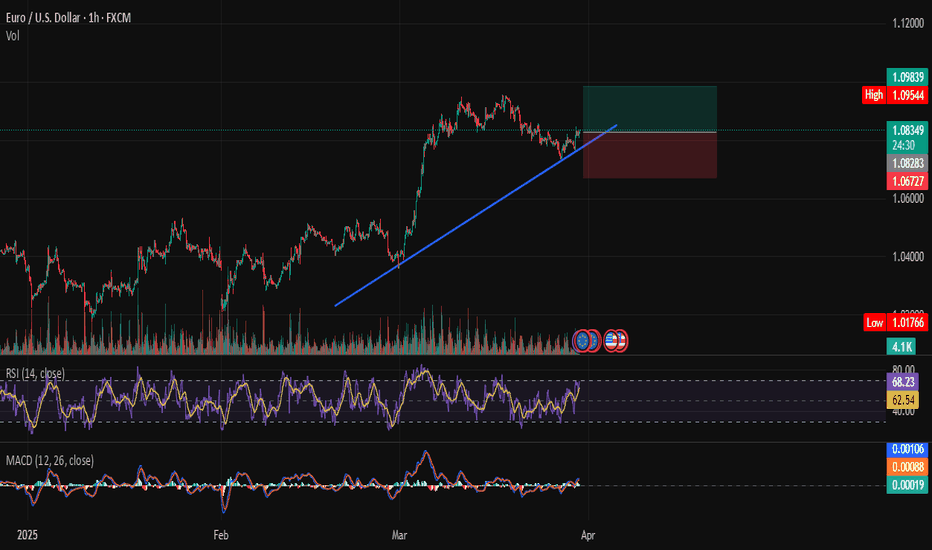Viewport: 932px width, 550px height.
Task: Select the RSI (14, close) indicator label
Action: point(35,373)
